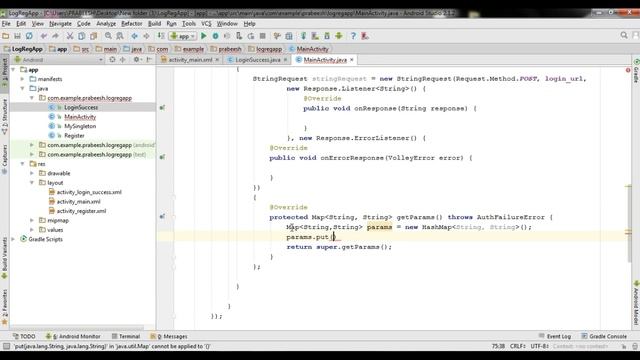Viewport: 640px width, 360px height.
Task: Open the Android Monitor tool window
Action: coord(73,336)
